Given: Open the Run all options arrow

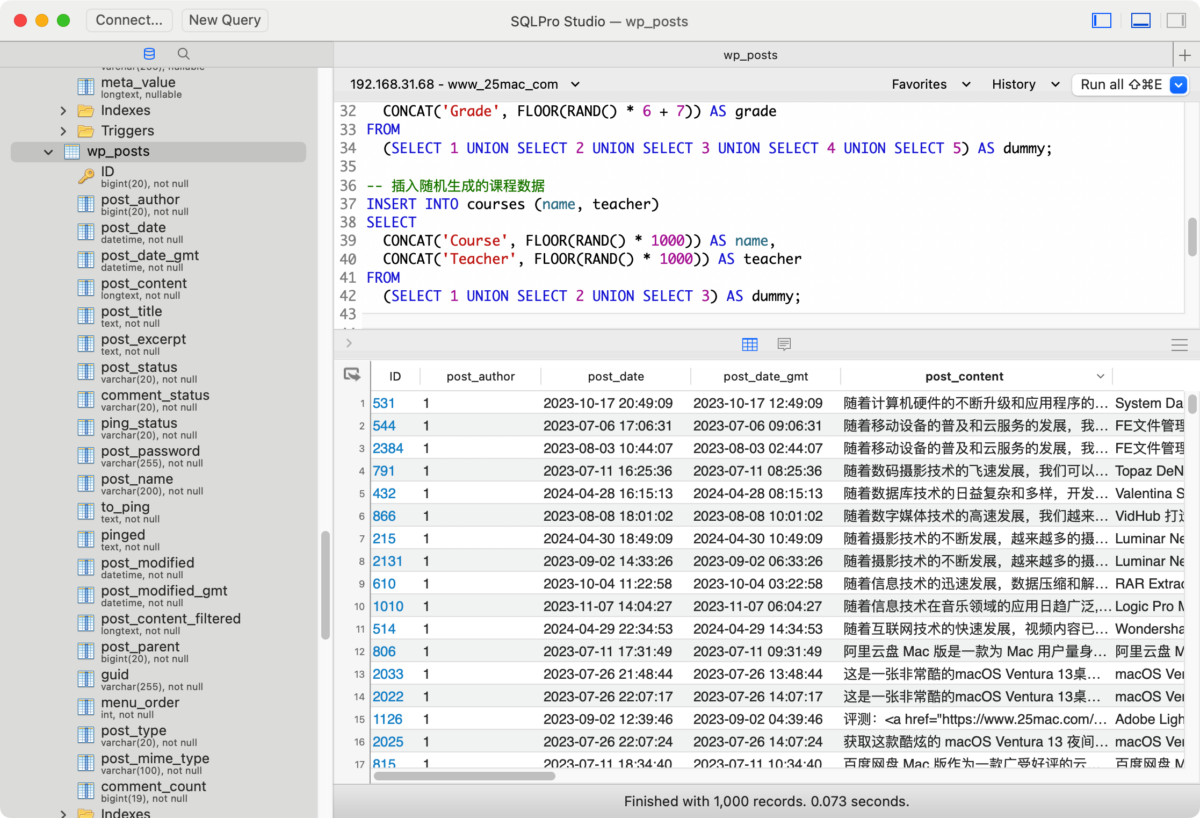Looking at the screenshot, I should point(1178,85).
